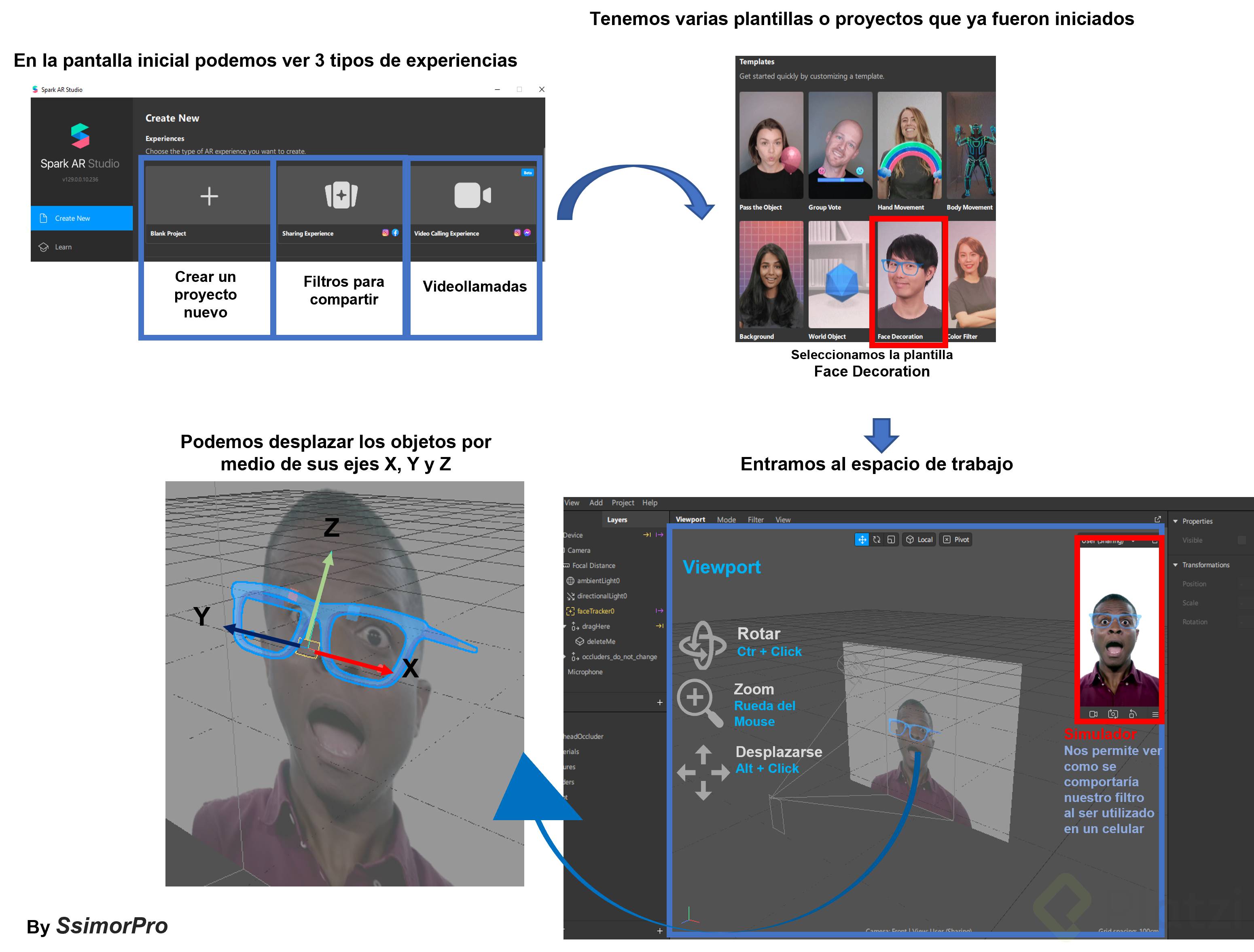Click the Spark AR Studio logo in sidebar

[x=80, y=136]
